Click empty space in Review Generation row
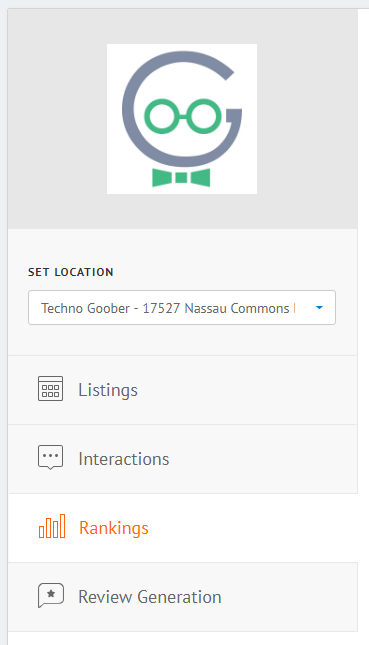The height and width of the screenshot is (645, 369). pos(288,597)
